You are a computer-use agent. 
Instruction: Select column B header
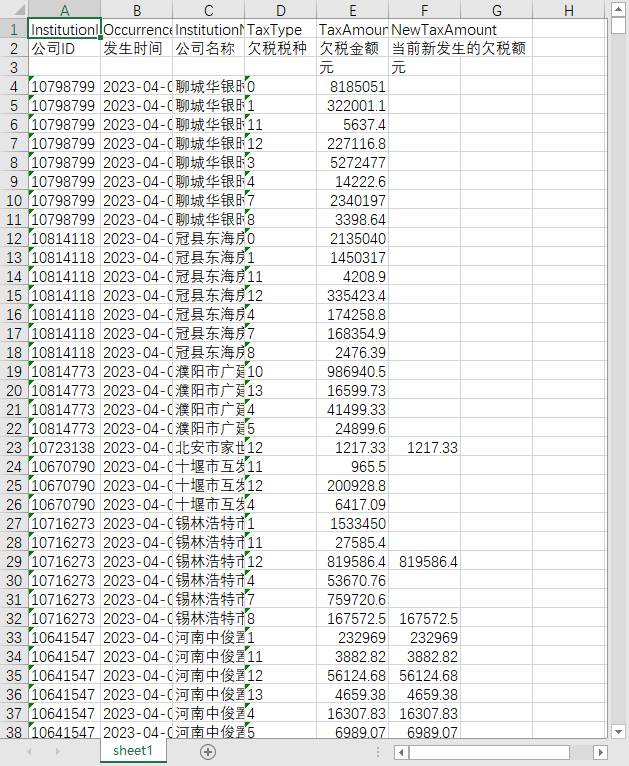137,10
